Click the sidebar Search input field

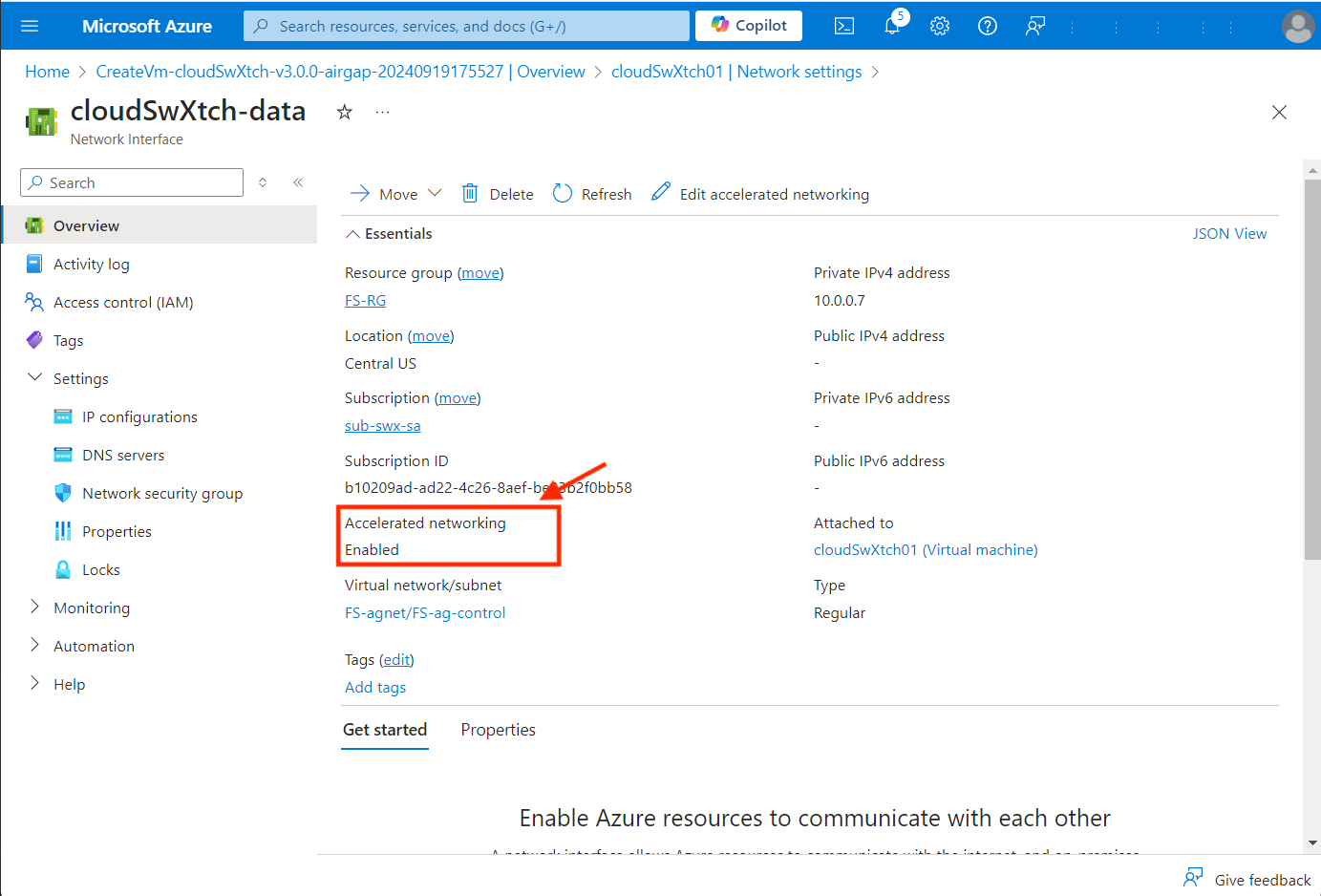(x=131, y=182)
